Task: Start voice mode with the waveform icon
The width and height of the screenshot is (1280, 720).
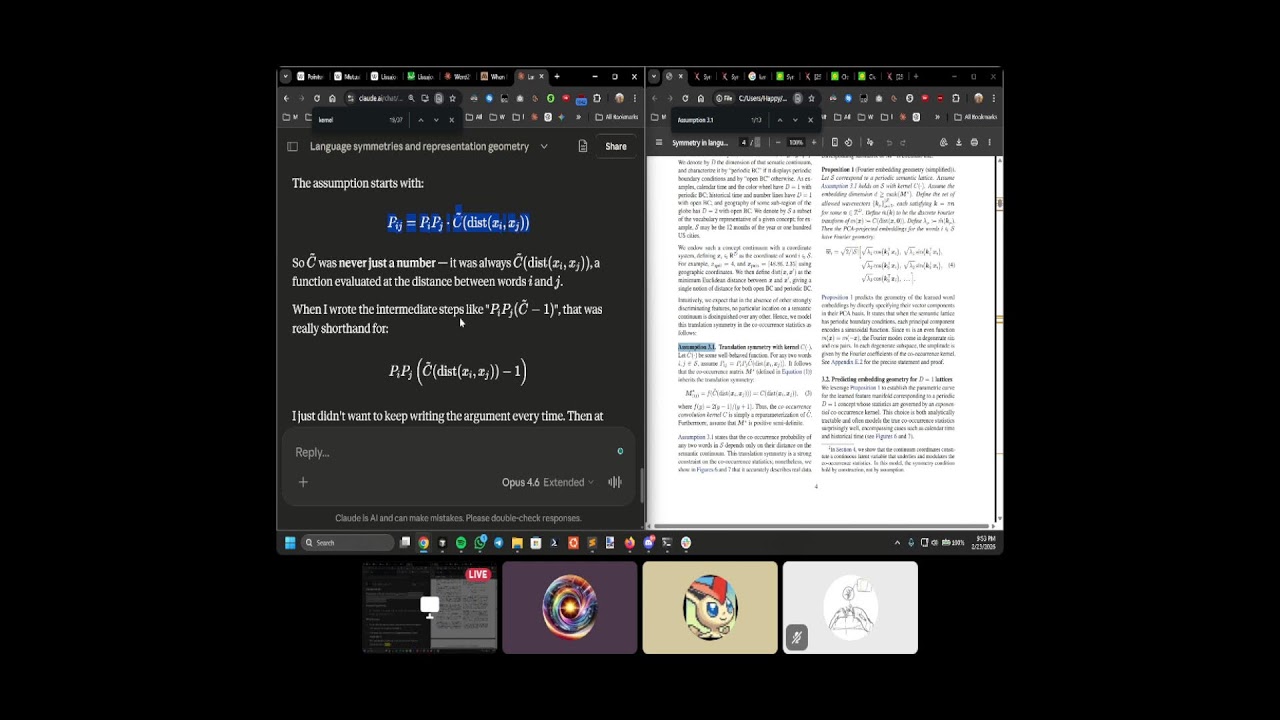Action: [615, 482]
